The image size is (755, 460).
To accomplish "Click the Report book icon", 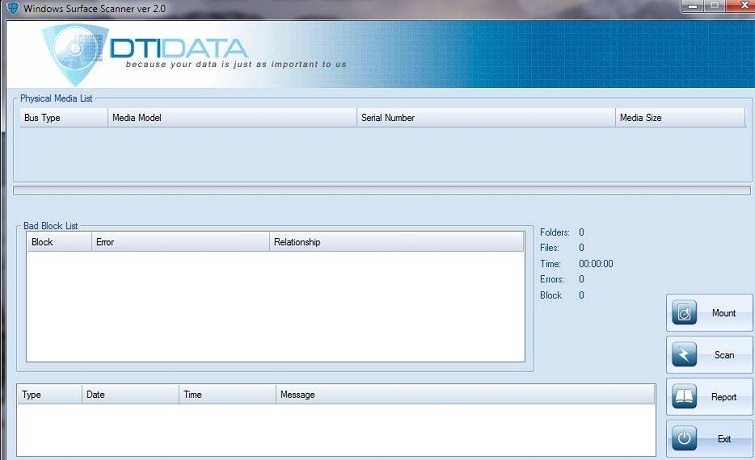I will [685, 397].
